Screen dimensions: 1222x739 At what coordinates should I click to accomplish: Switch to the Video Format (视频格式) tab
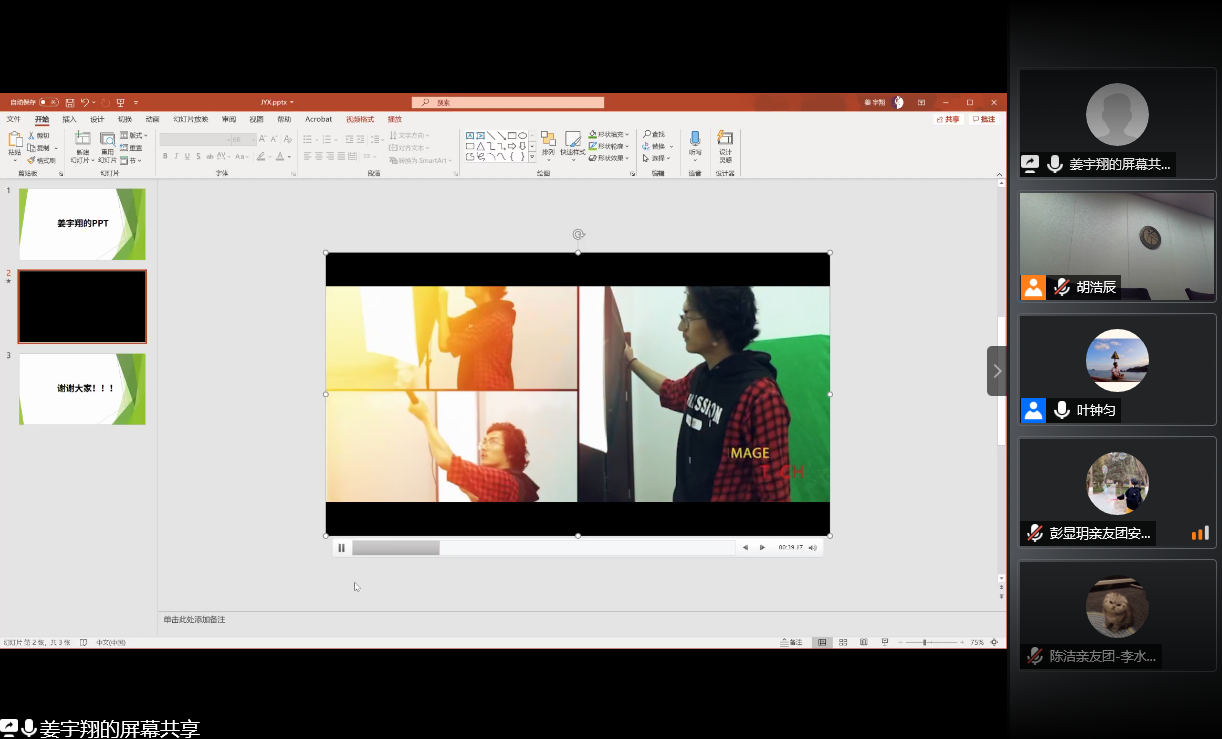tap(360, 119)
